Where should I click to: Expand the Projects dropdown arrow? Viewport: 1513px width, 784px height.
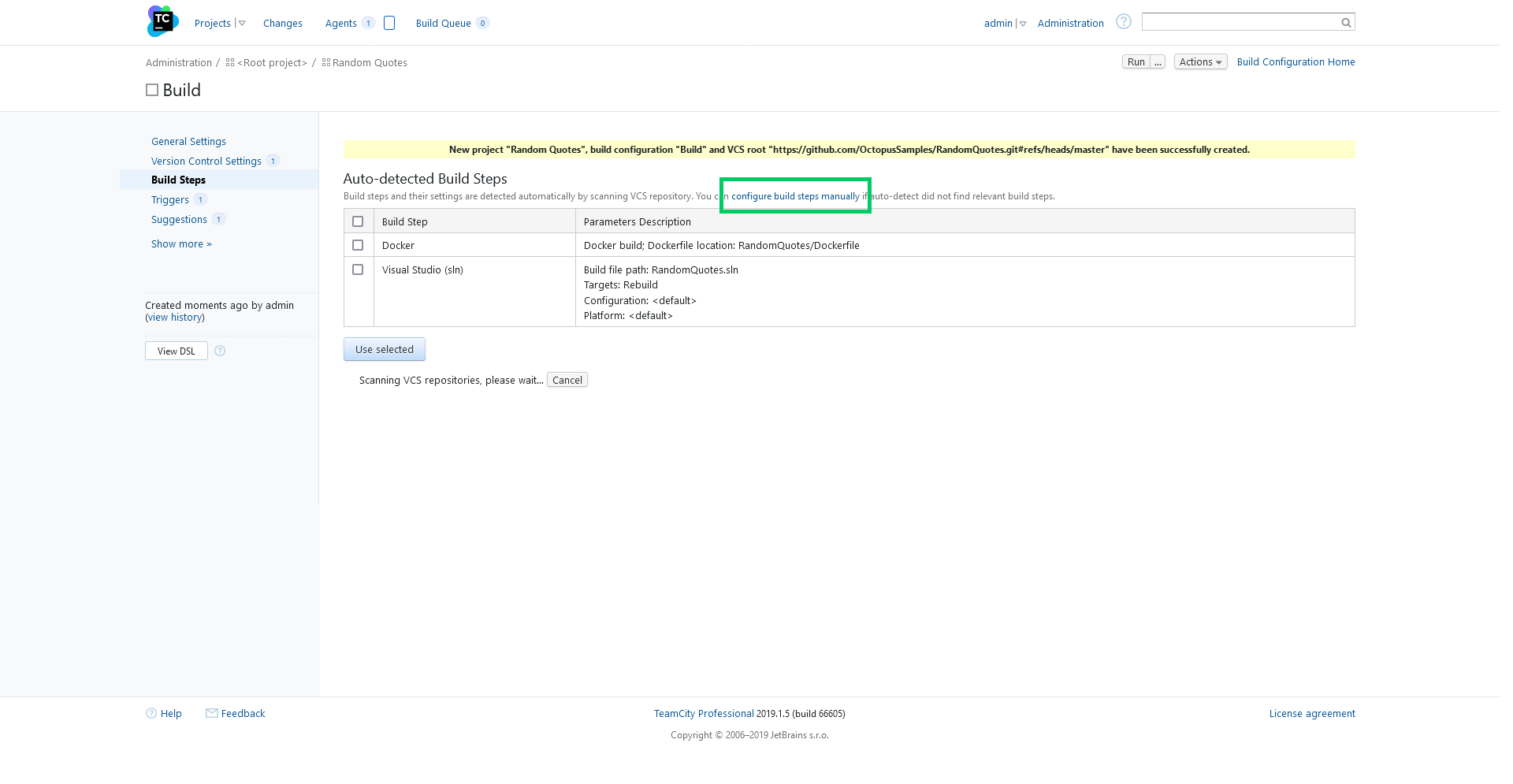(x=242, y=24)
